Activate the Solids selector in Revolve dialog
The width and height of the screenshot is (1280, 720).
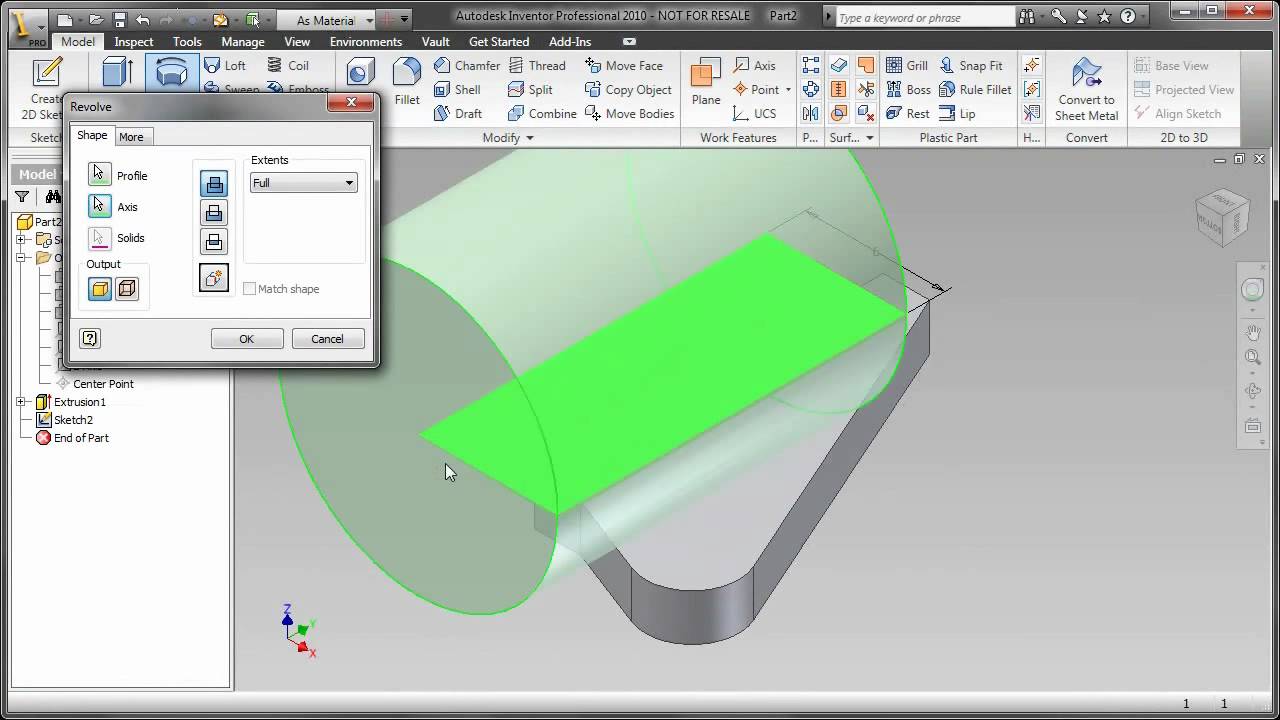pyautogui.click(x=100, y=238)
